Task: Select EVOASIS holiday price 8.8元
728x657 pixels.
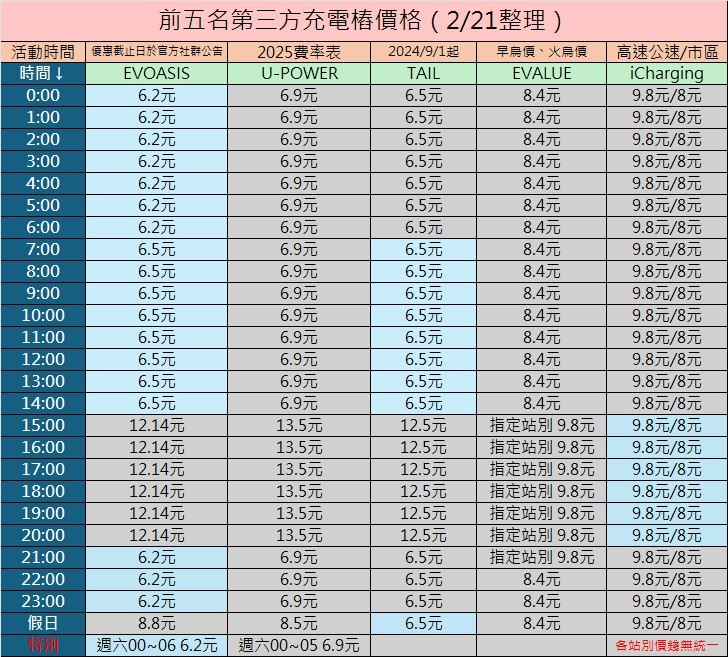Action: click(156, 623)
